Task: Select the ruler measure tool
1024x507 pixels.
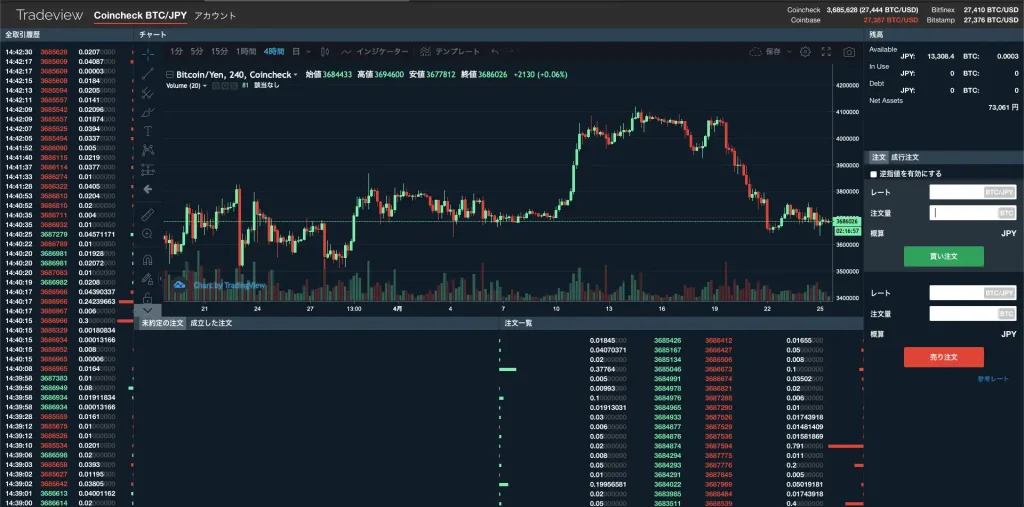Action: coord(148,214)
